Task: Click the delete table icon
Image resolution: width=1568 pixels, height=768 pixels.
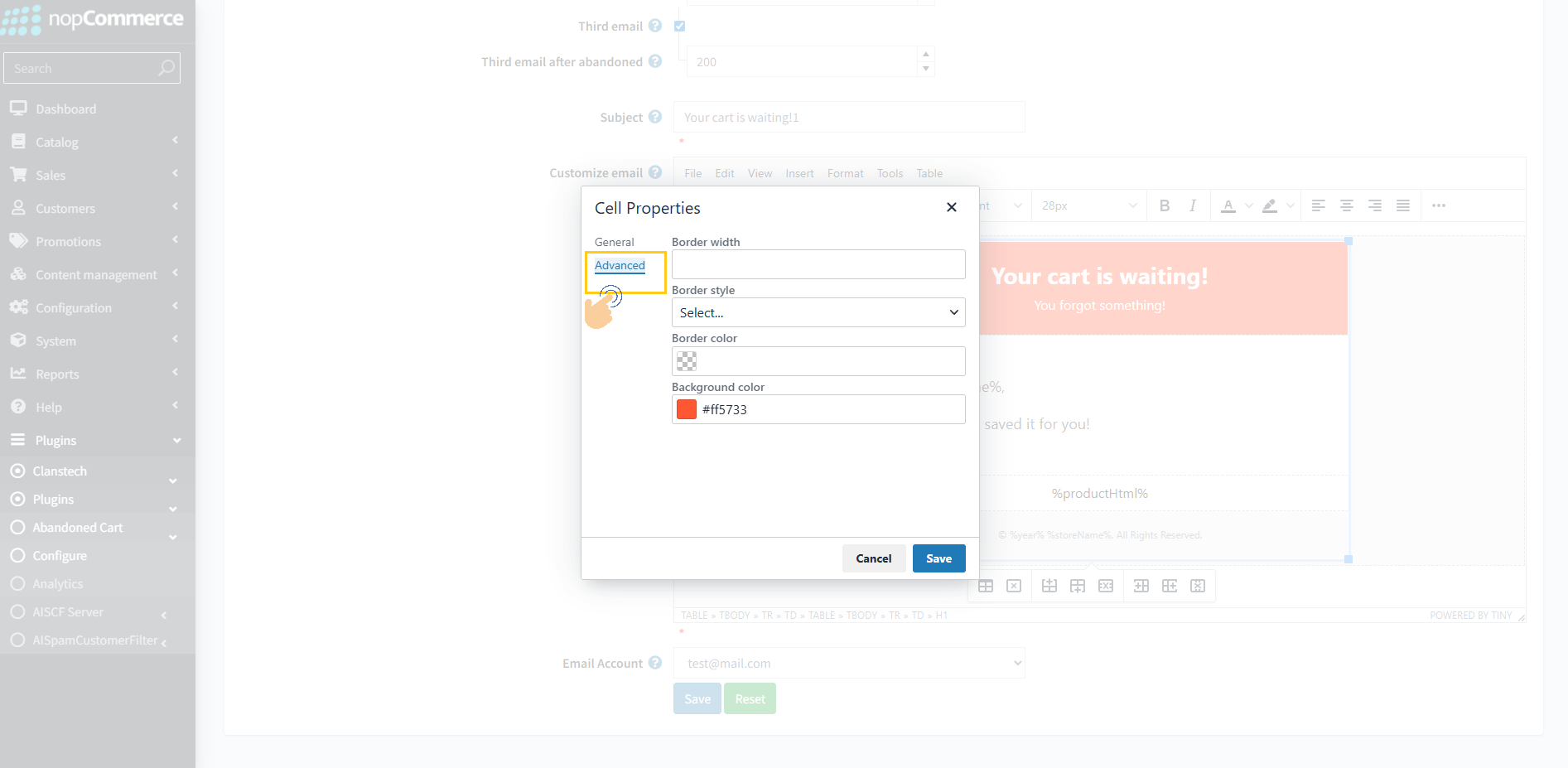Action: click(1014, 586)
